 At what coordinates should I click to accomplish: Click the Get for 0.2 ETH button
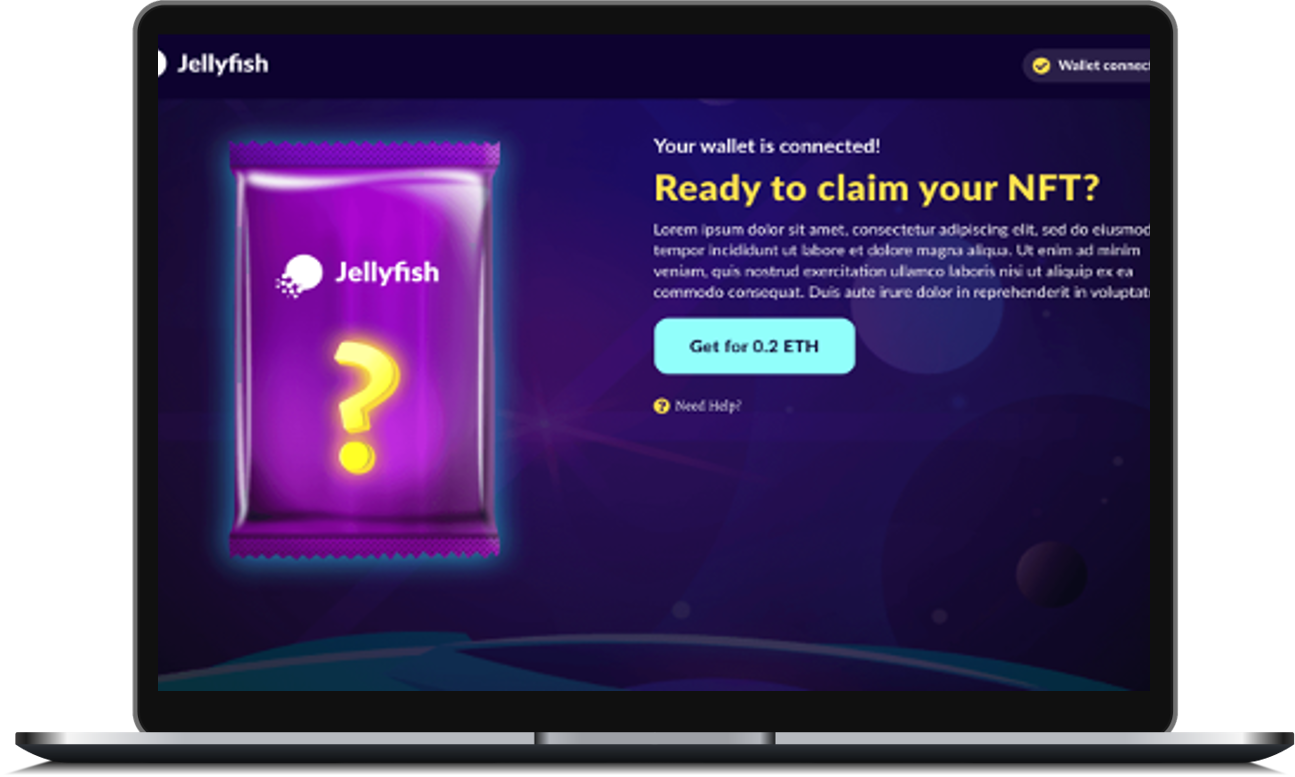tap(754, 346)
